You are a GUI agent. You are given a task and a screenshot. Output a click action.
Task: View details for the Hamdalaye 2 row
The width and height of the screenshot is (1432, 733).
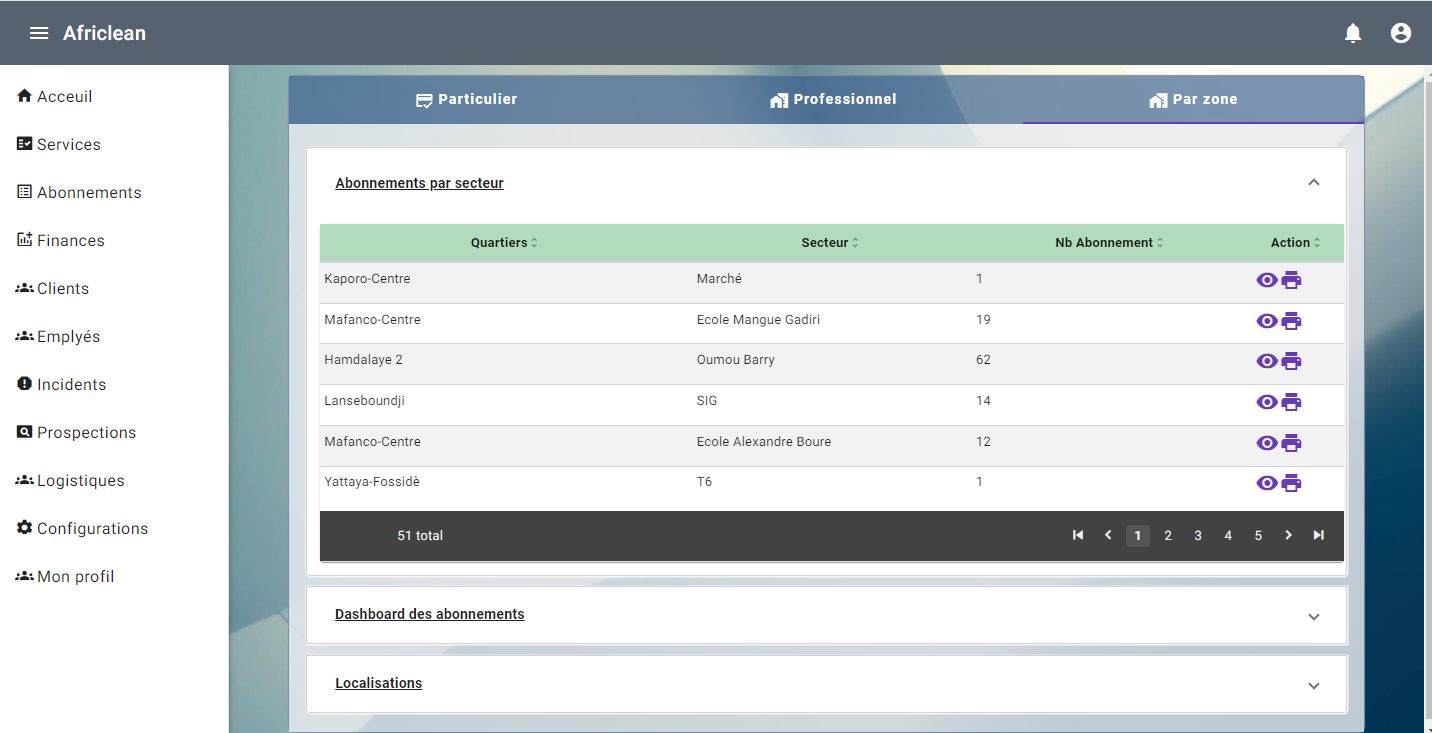pyautogui.click(x=1267, y=361)
